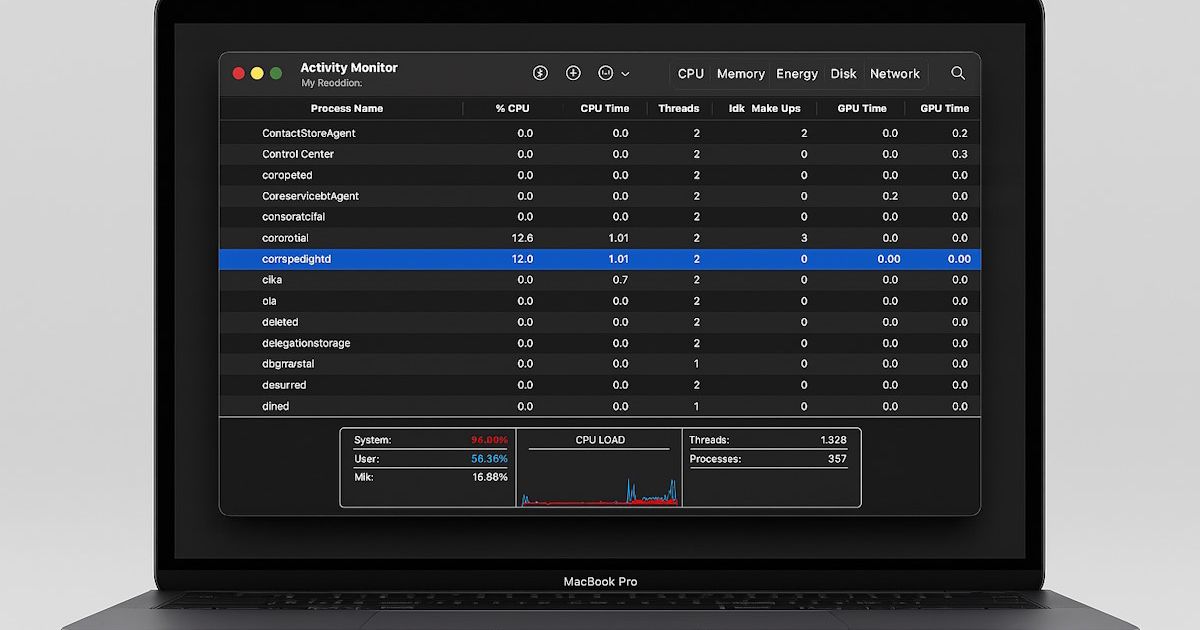The height and width of the screenshot is (630, 1200).
Task: Click the stop process icon in toolbar
Action: pyautogui.click(x=540, y=73)
